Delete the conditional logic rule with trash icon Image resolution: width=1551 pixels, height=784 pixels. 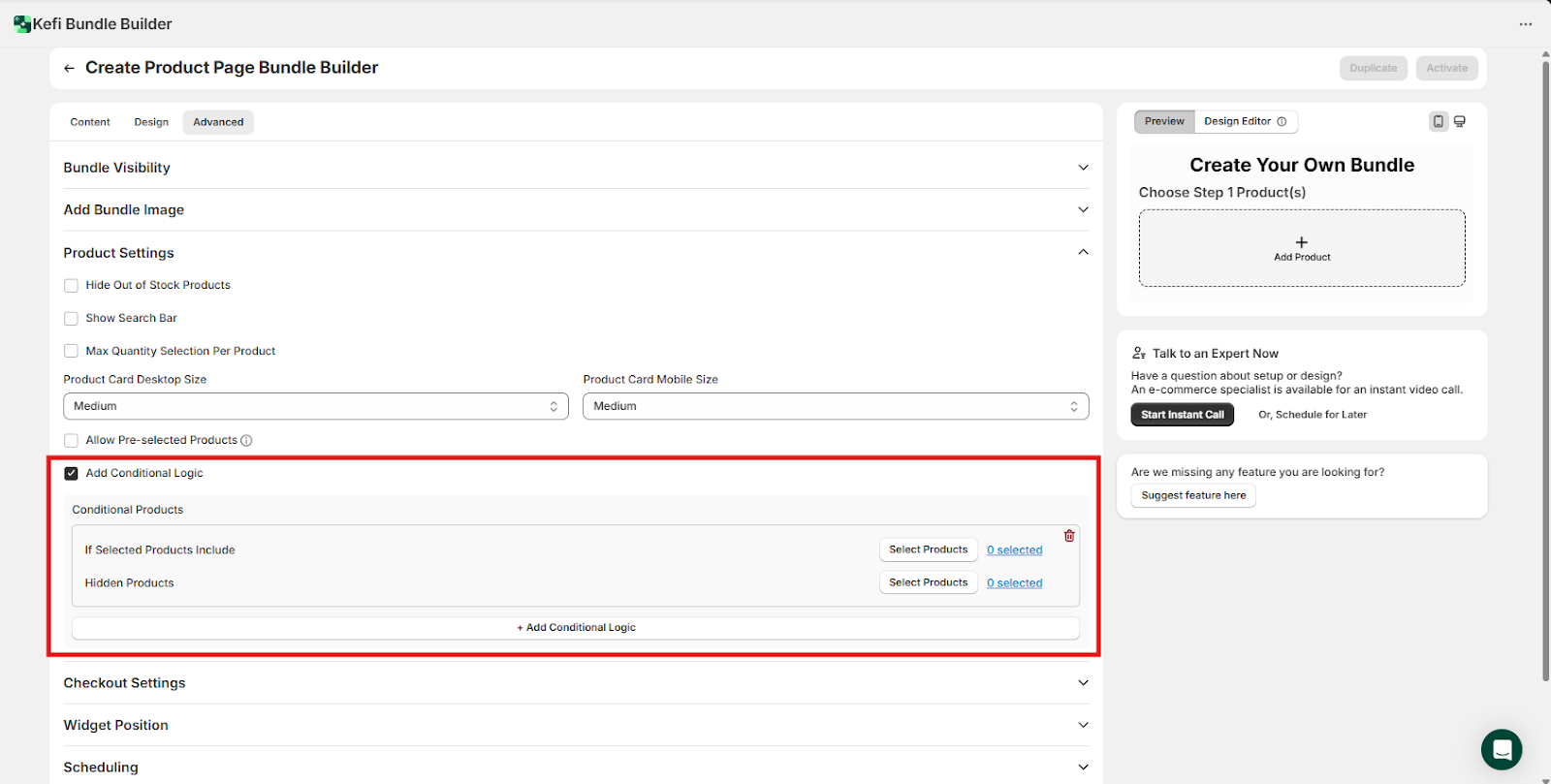[1069, 536]
